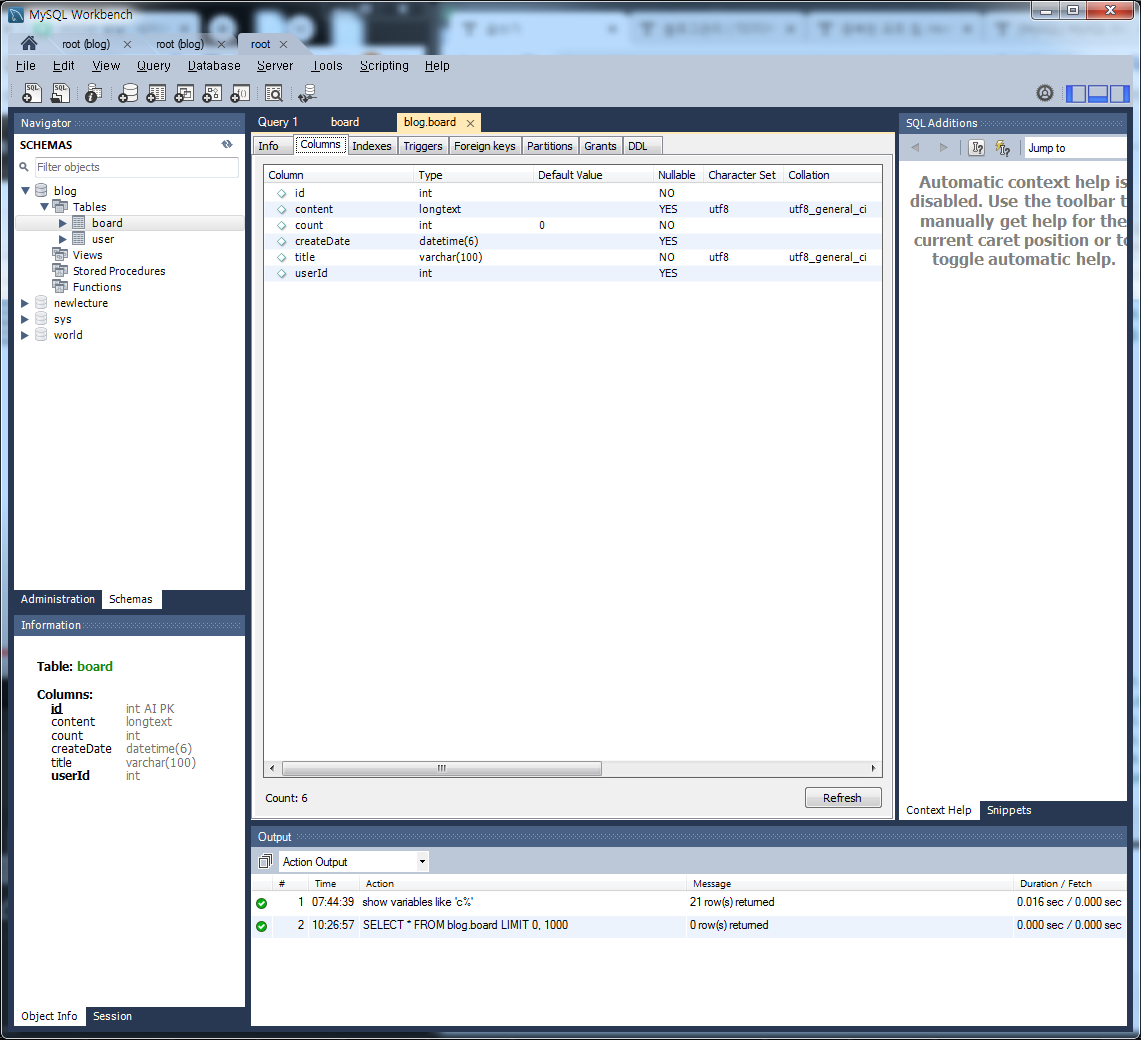Select the Views folder in tree
Viewport: 1141px width, 1040px height.
tap(87, 255)
